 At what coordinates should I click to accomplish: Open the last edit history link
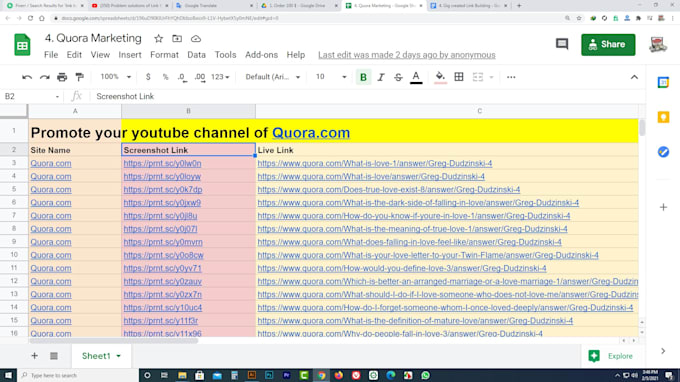[407, 55]
